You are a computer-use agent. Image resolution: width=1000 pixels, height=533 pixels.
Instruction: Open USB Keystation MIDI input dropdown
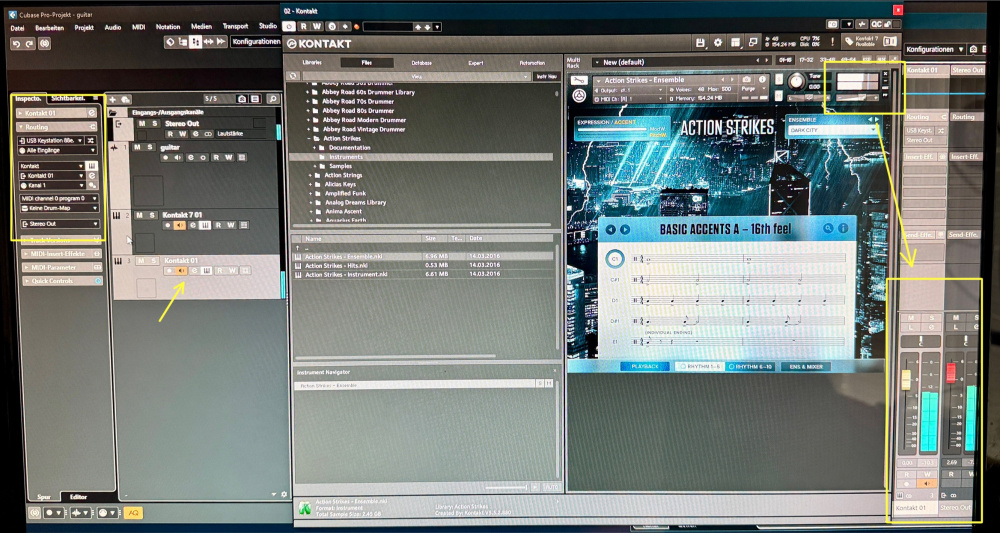click(52, 140)
